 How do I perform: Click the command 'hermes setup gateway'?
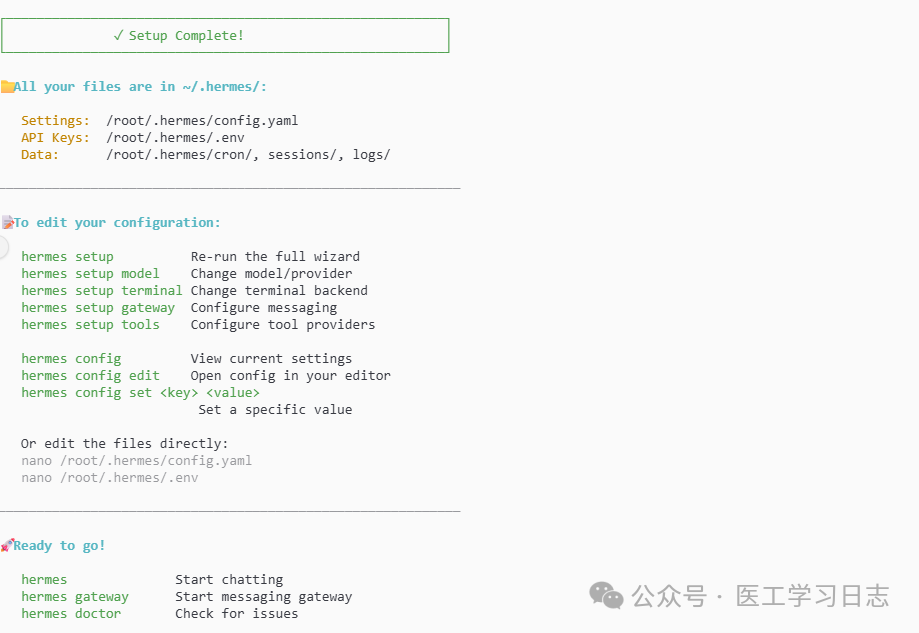click(98, 308)
